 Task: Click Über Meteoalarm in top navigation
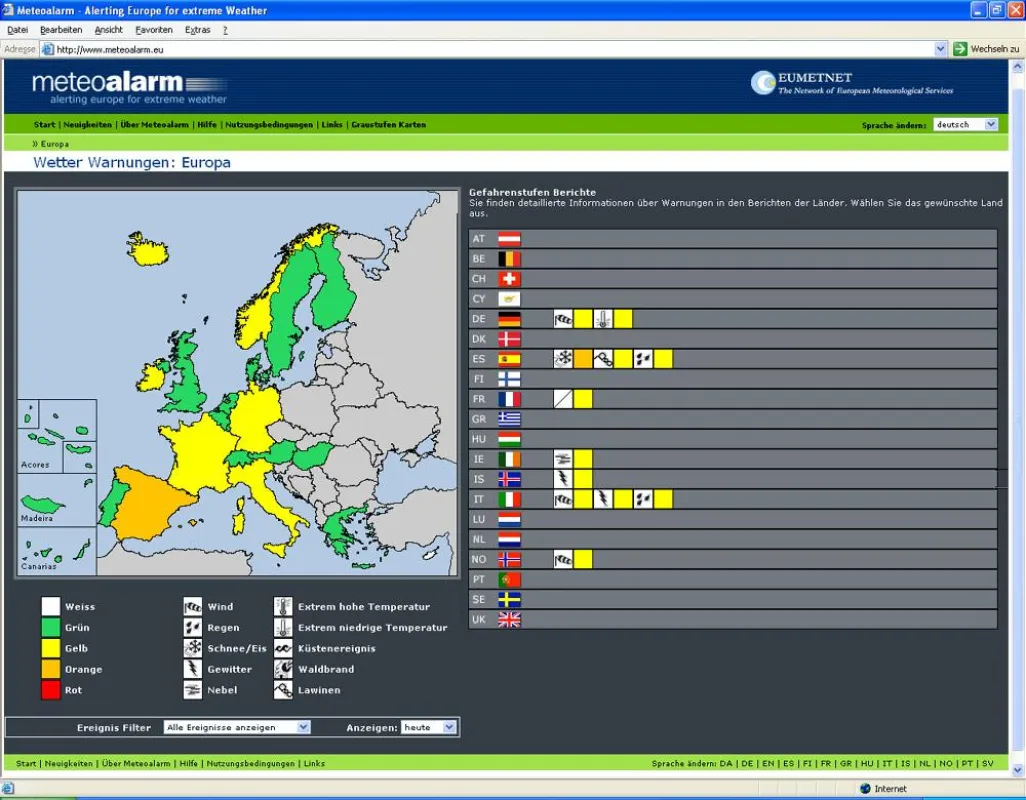tap(154, 124)
